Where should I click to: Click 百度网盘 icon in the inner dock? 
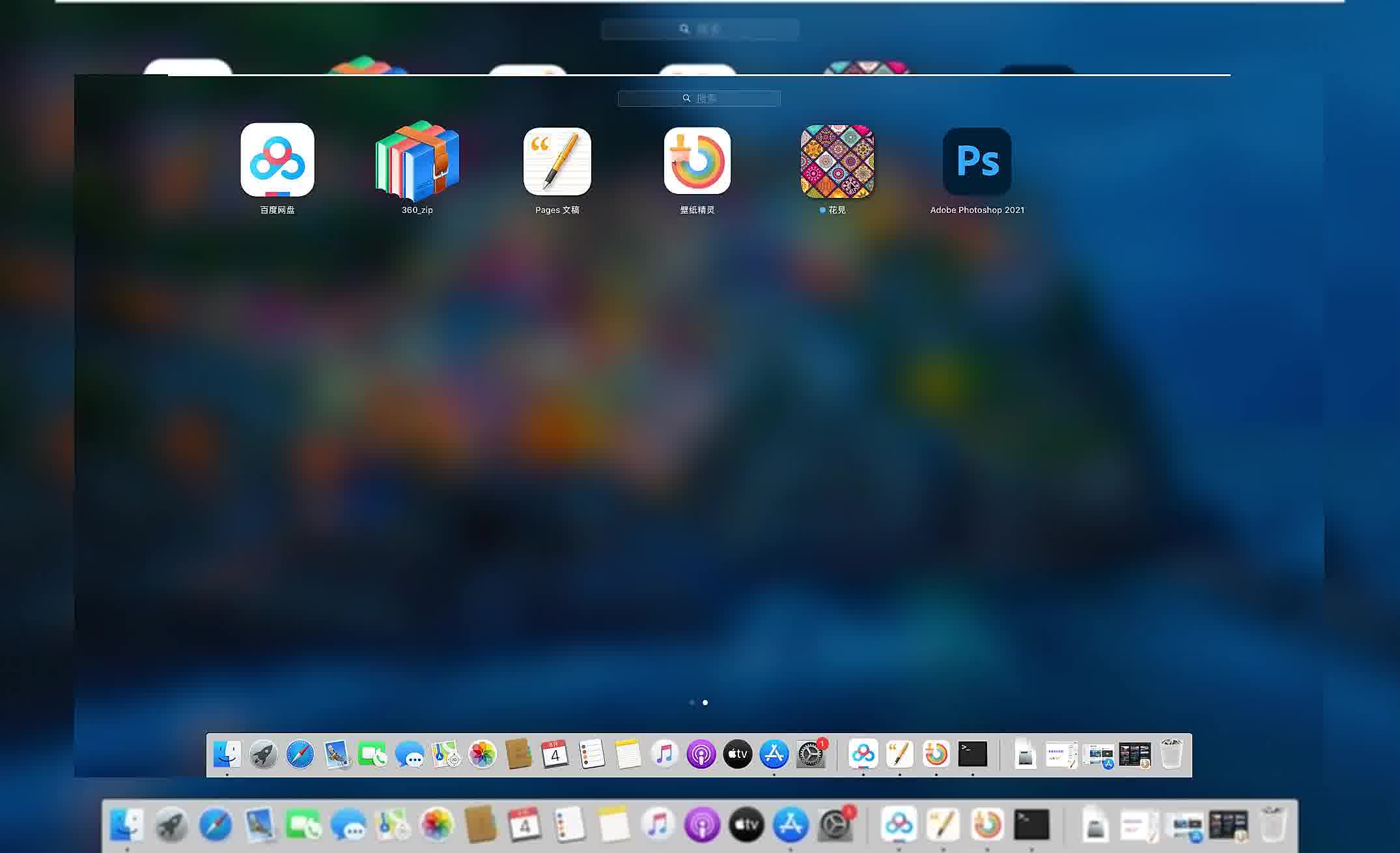point(863,754)
